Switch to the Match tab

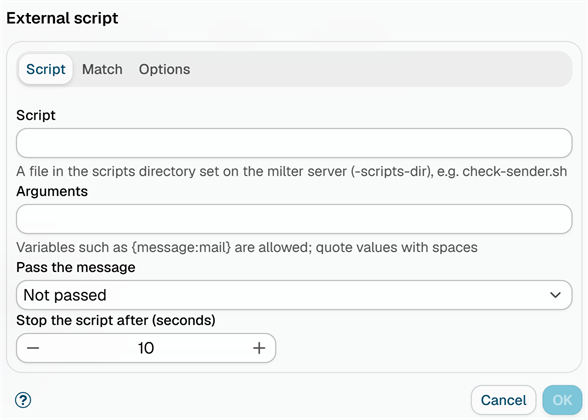pyautogui.click(x=102, y=69)
